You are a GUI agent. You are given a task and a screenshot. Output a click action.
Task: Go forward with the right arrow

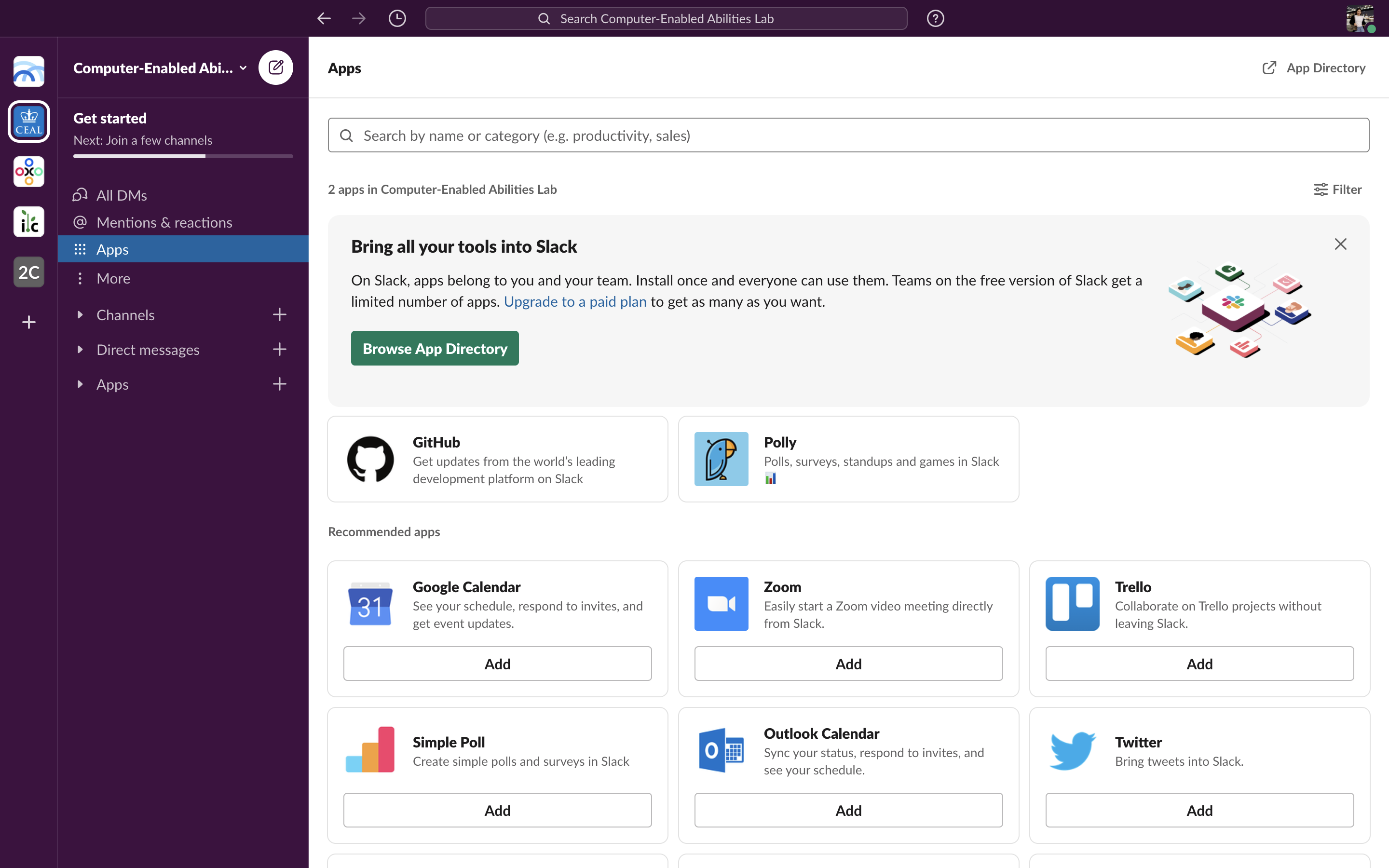tap(359, 18)
